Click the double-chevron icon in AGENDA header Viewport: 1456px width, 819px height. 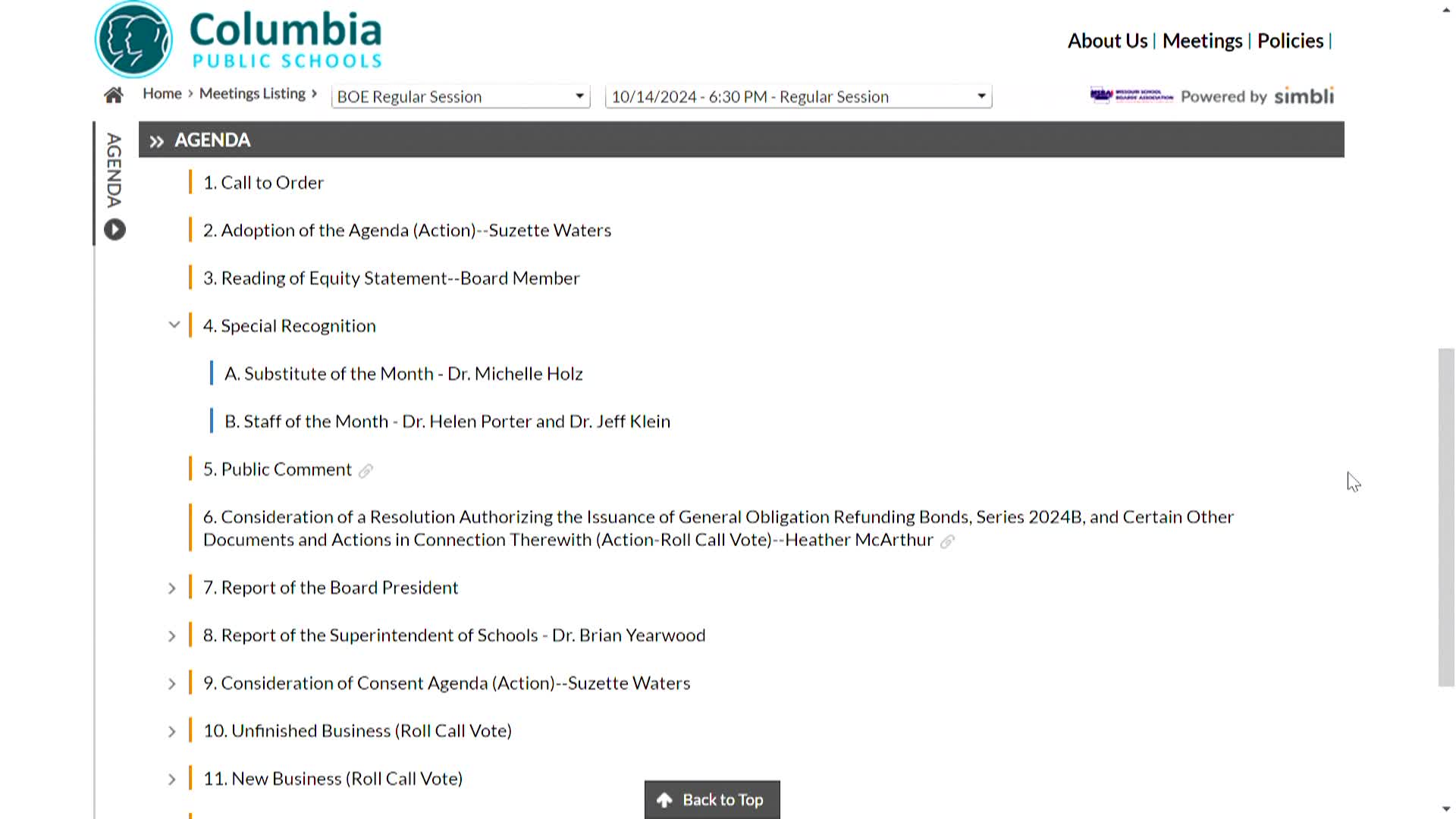[x=157, y=141]
